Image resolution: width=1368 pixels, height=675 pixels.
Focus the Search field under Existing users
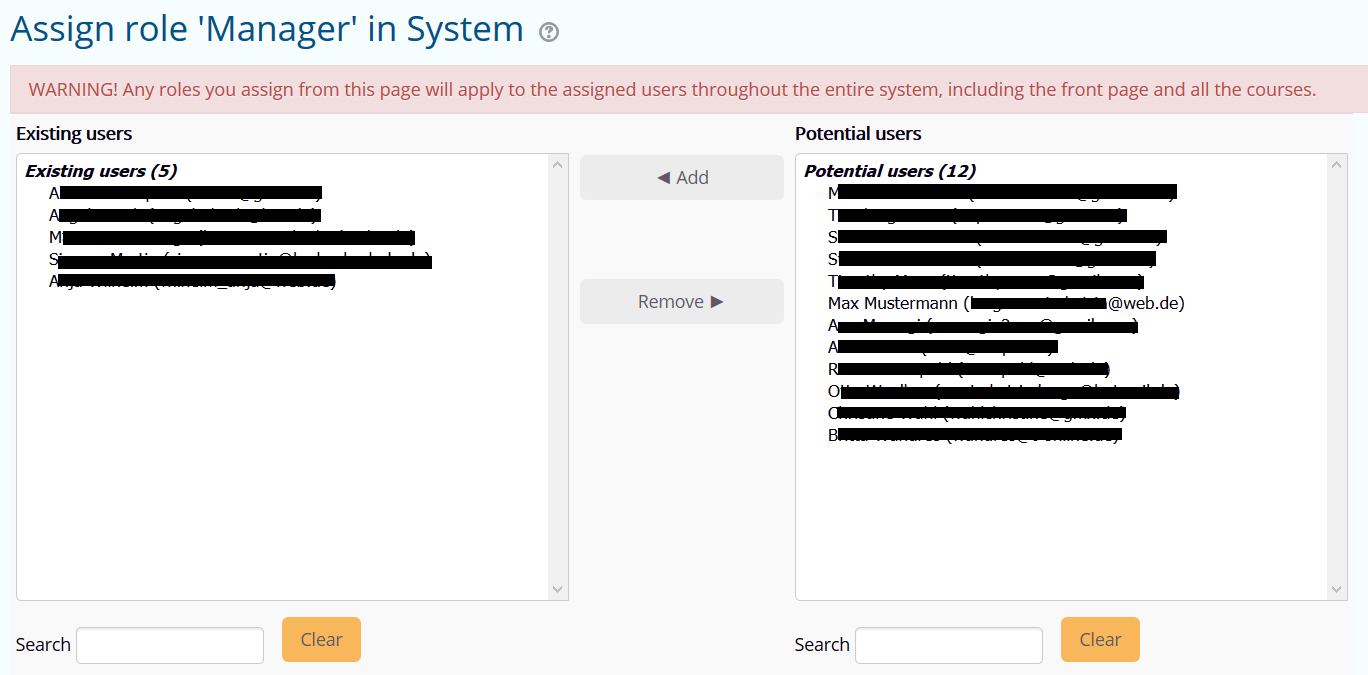coord(170,645)
